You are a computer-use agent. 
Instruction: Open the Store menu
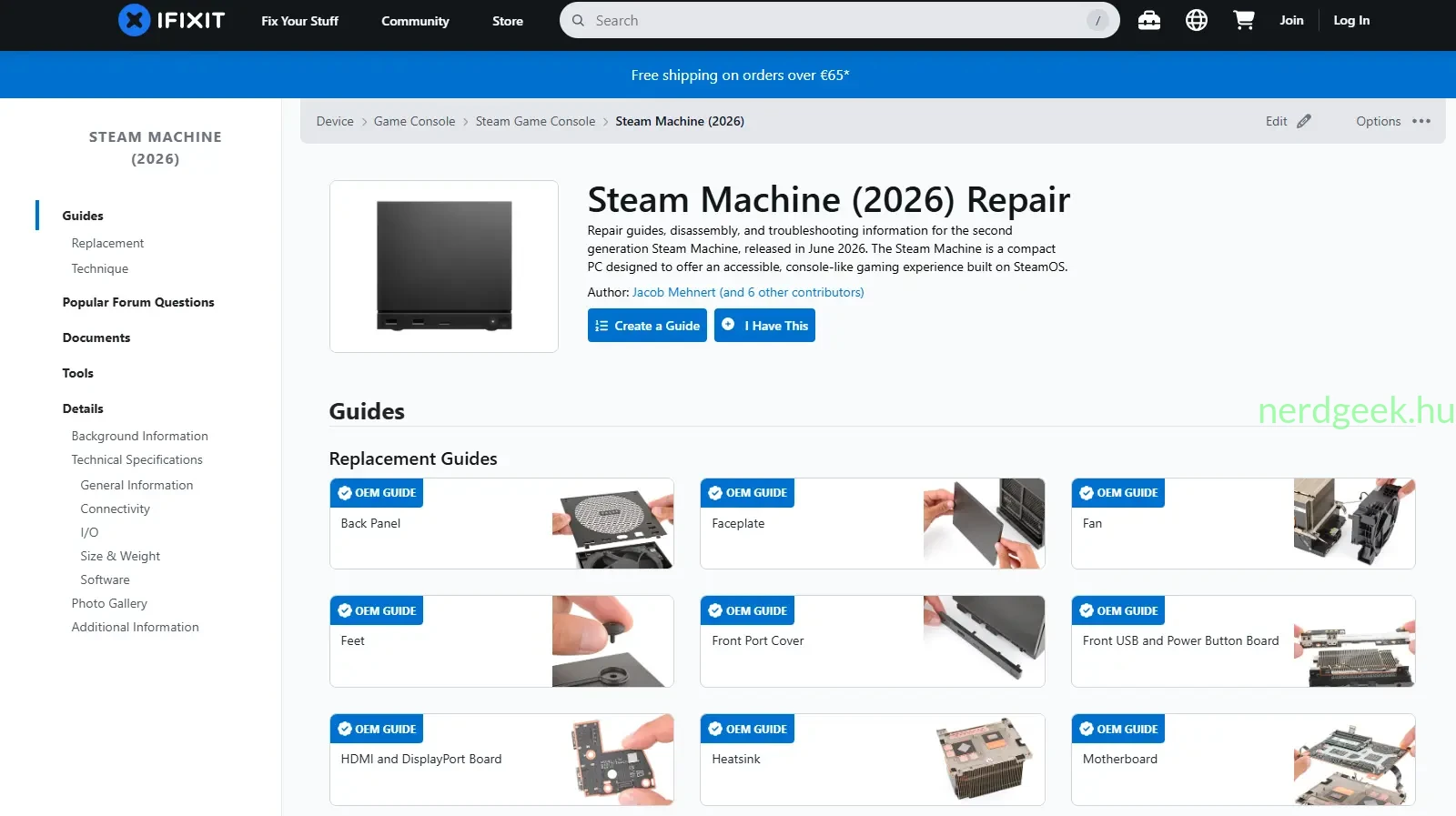508,21
